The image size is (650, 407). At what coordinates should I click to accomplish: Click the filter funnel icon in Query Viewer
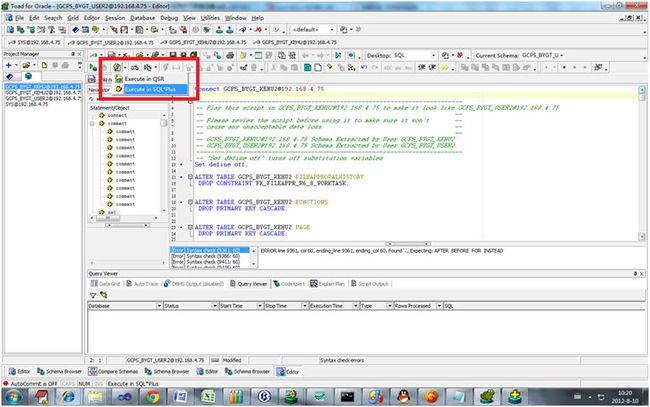tap(93, 295)
